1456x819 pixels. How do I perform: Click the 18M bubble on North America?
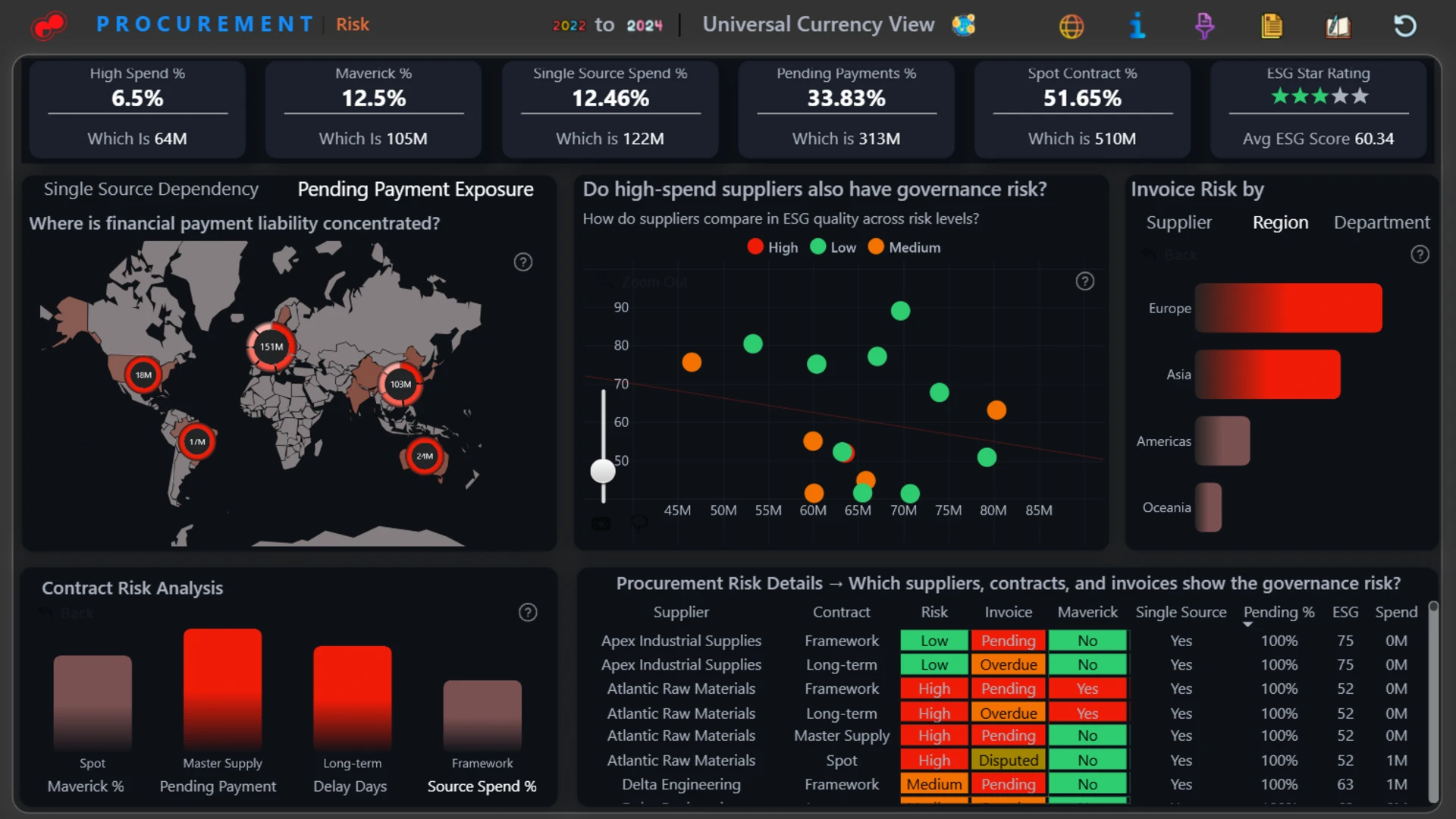tap(143, 375)
